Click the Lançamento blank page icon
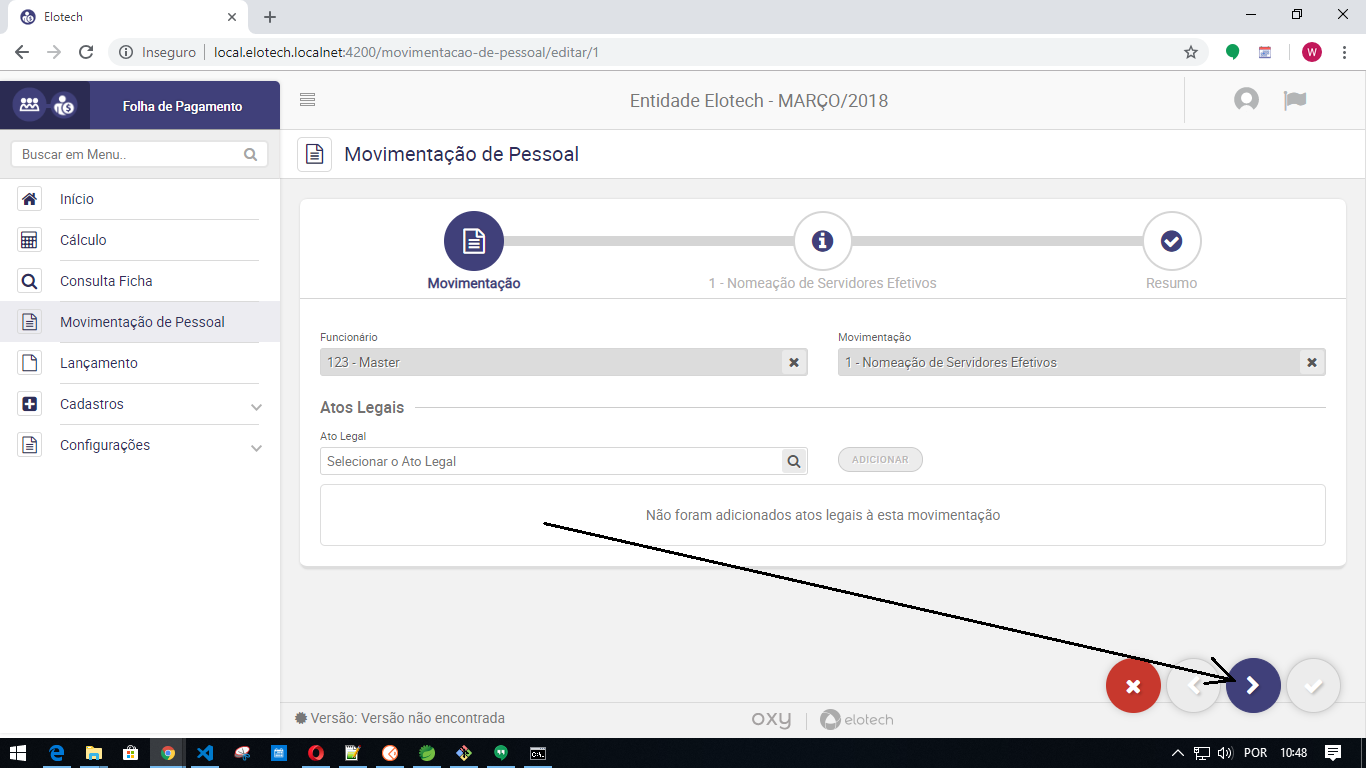1366x768 pixels. [x=30, y=363]
